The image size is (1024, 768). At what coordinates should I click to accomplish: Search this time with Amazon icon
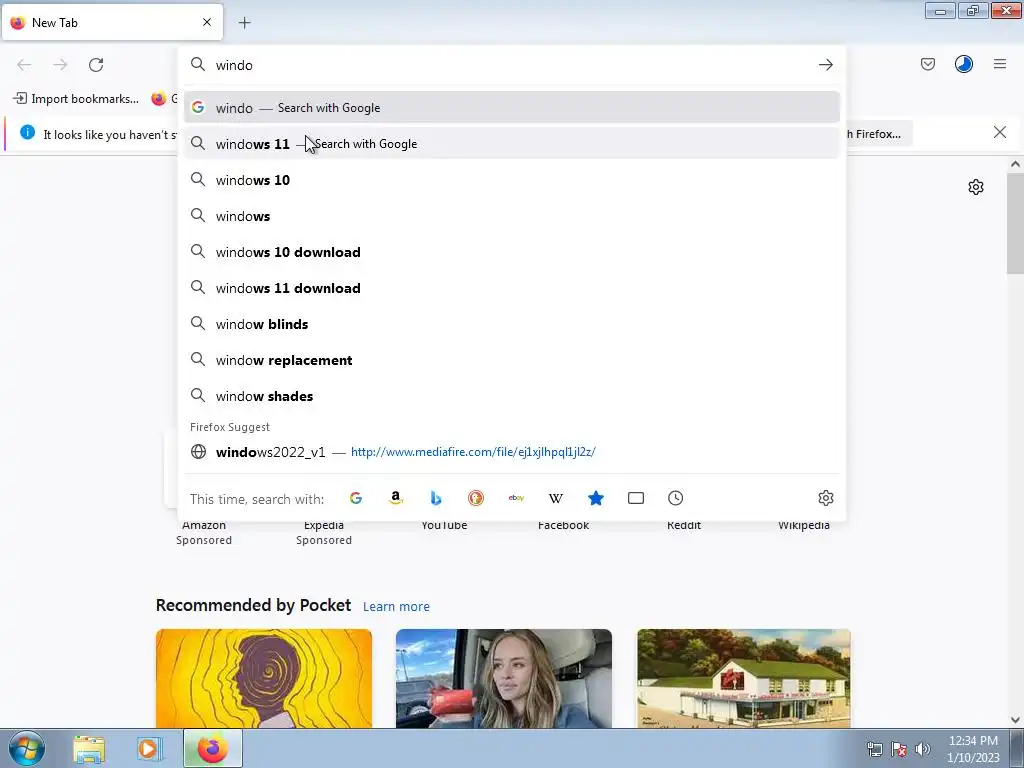point(396,498)
